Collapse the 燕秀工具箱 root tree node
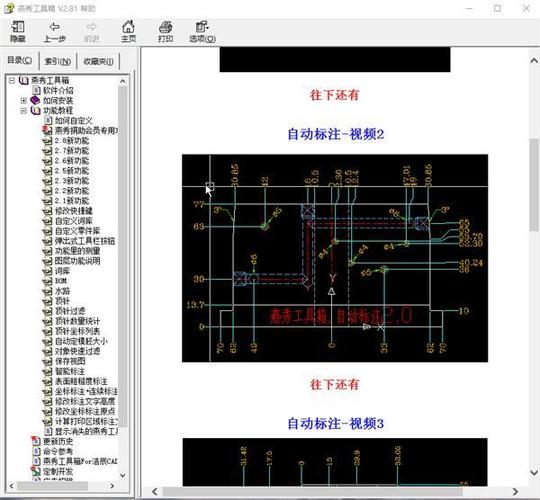Screen dimensions: 540x500 click(x=12, y=81)
